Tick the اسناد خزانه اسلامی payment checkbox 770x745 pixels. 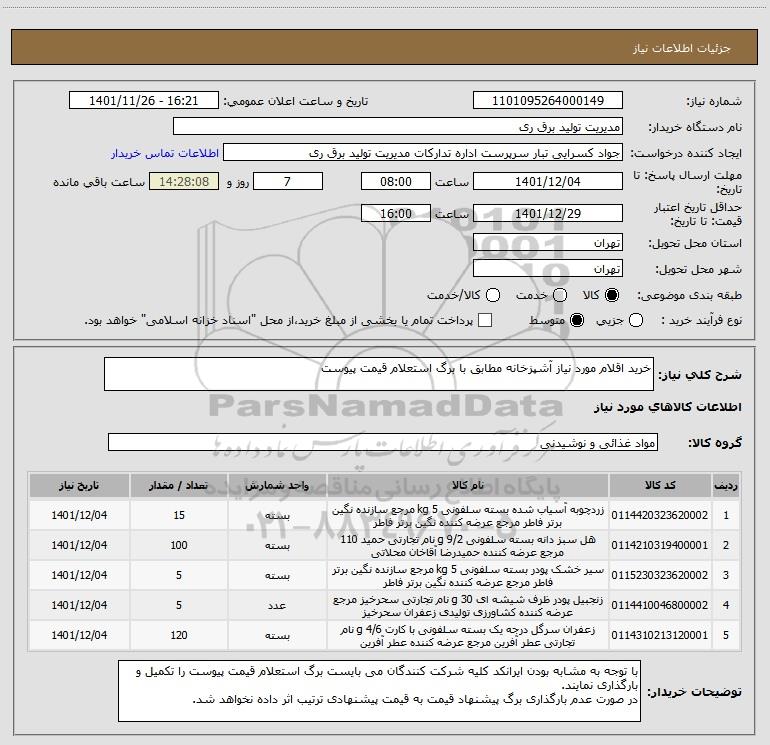485,320
